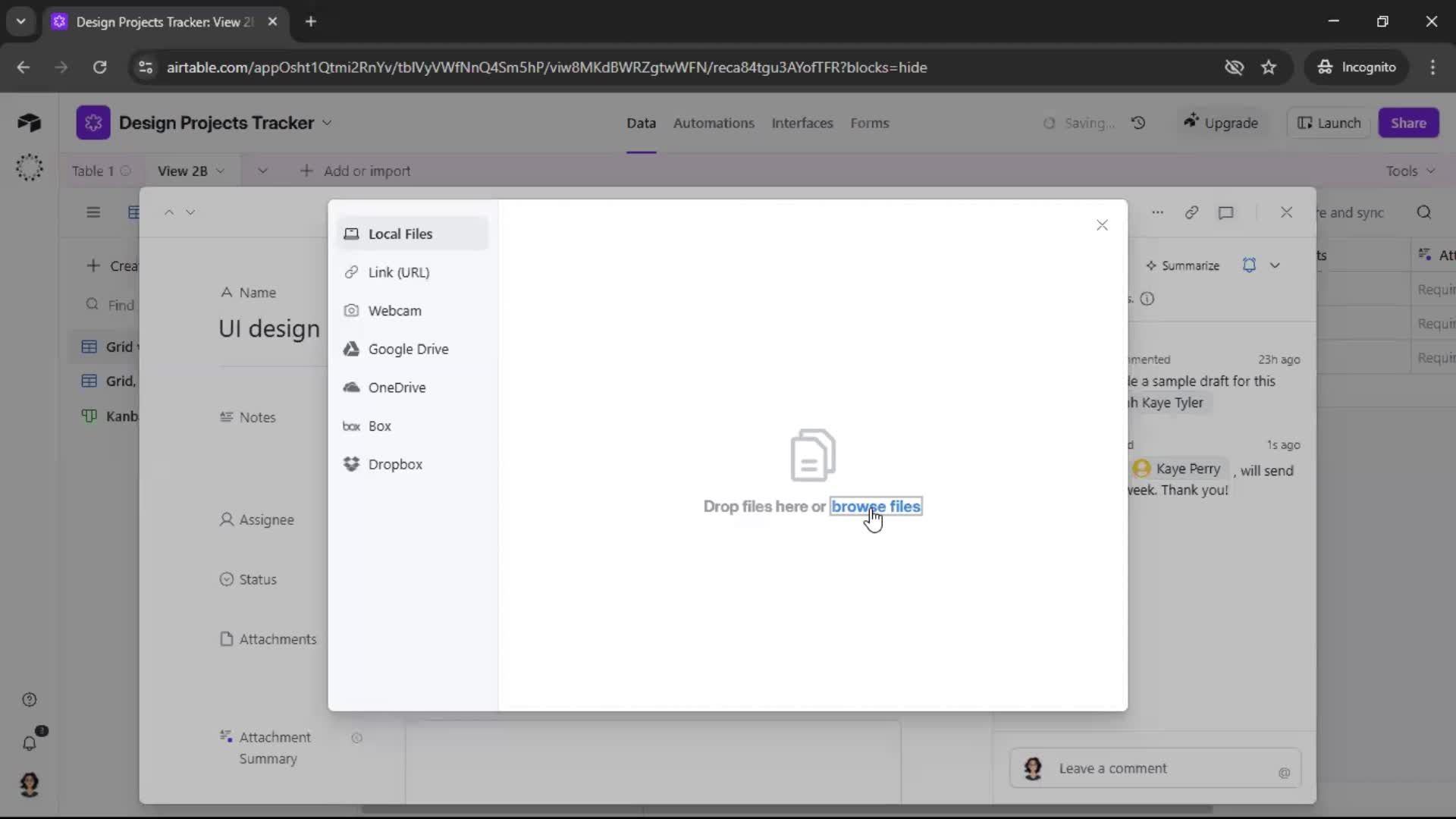
Task: Click the Assignee field label
Action: tap(266, 520)
